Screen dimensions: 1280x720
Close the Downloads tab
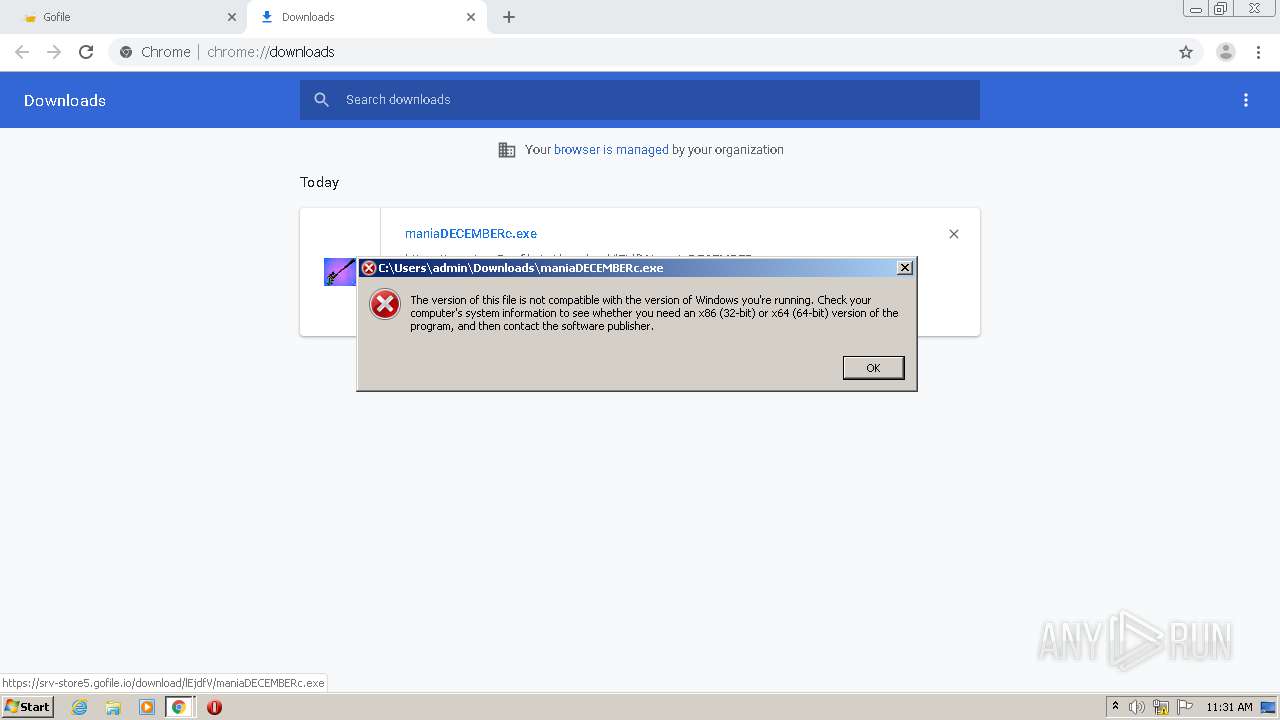click(471, 17)
